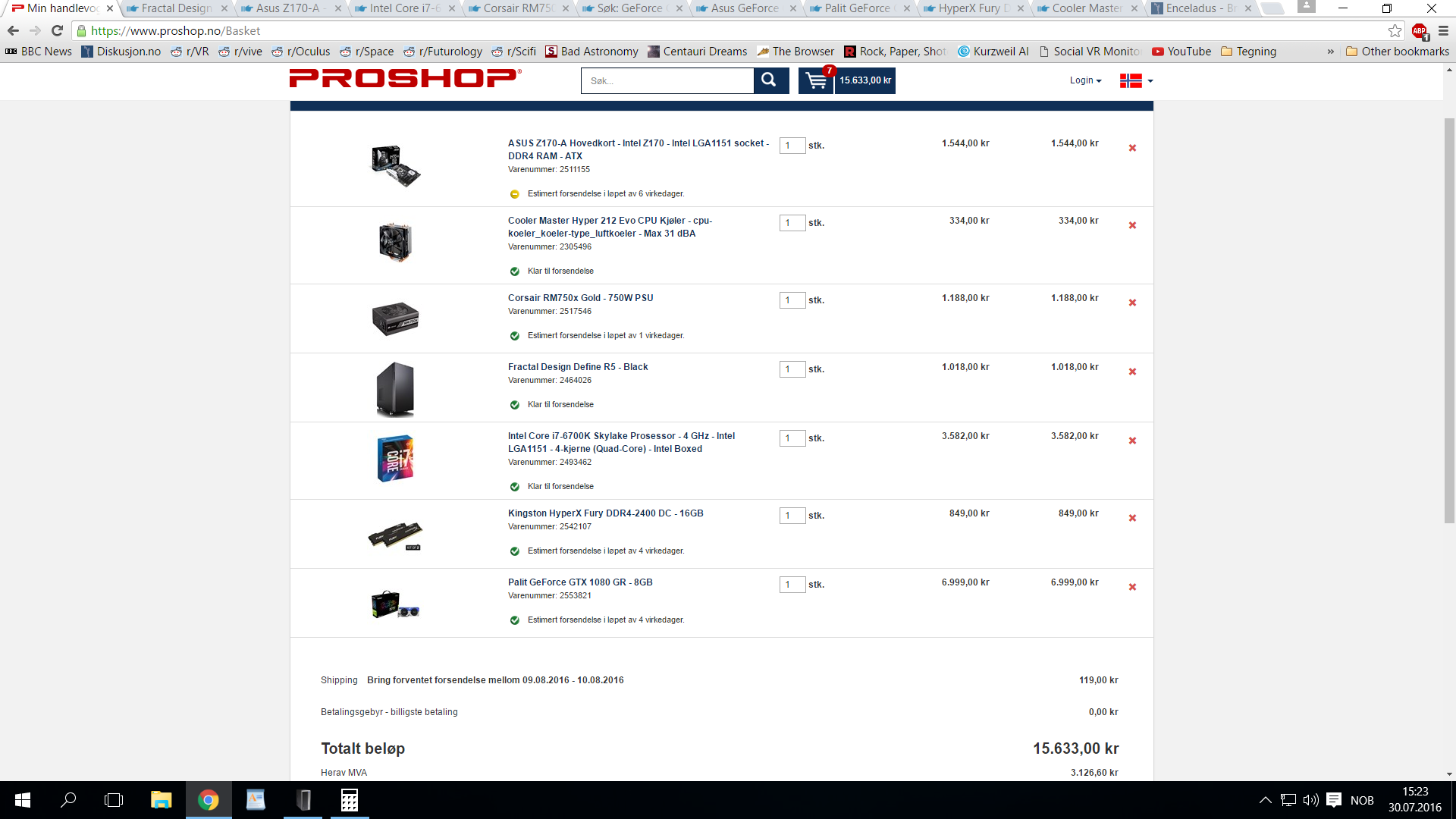Viewport: 1456px width, 819px height.
Task: Click the Intel Core i7 box thumbnail
Action: 395,459
